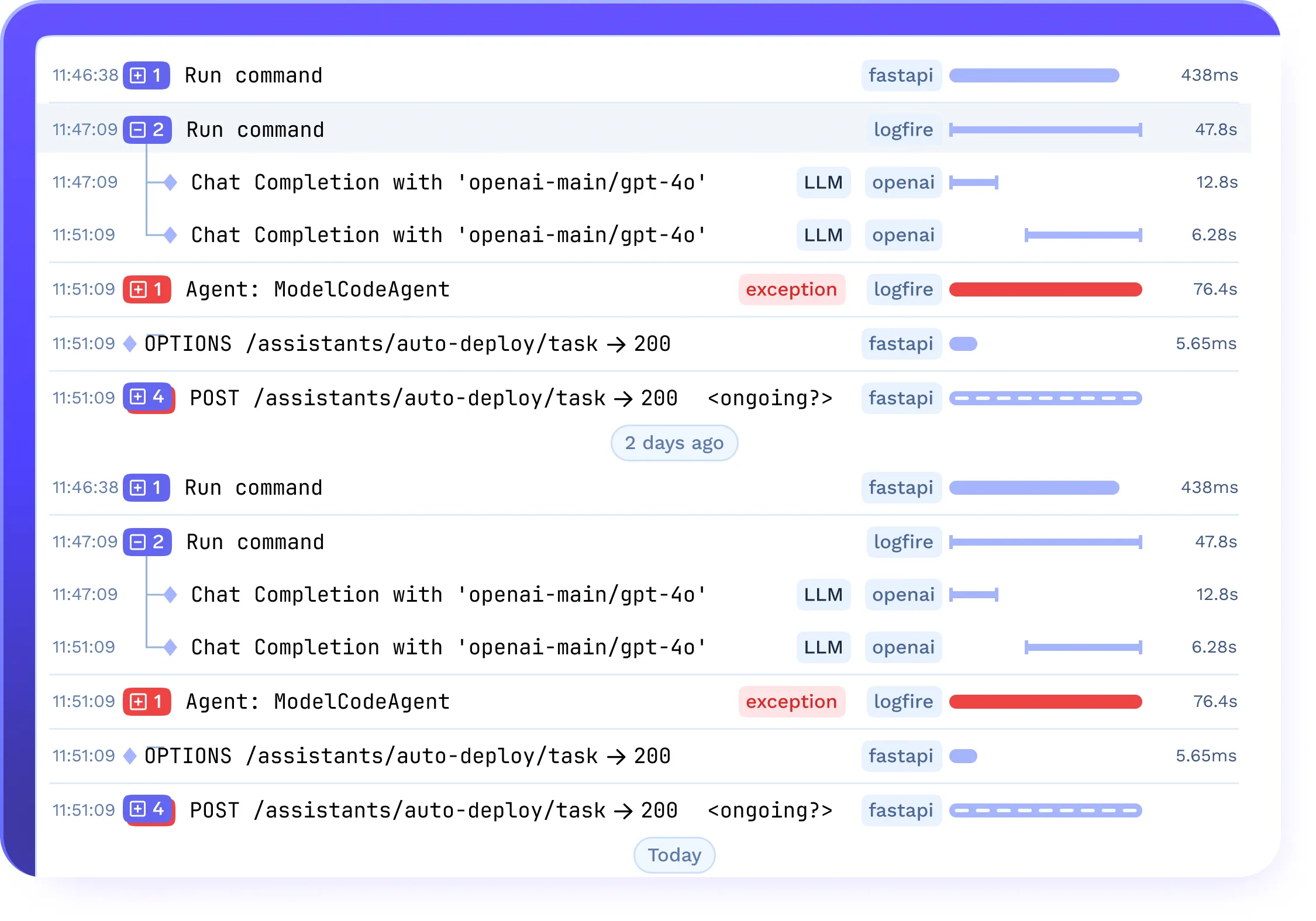
Task: Collapse the highlighted Run command span
Action: click(x=138, y=130)
